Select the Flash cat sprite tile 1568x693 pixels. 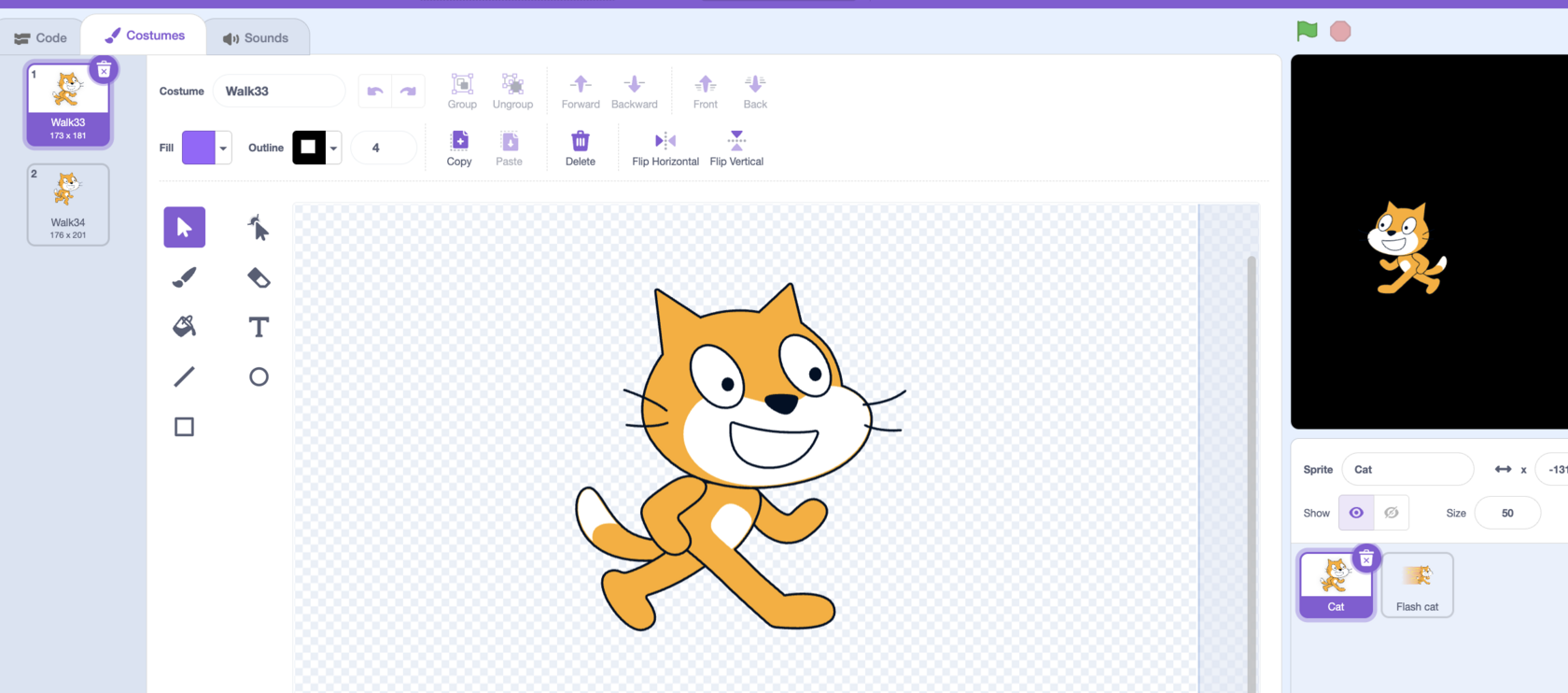tap(1417, 585)
